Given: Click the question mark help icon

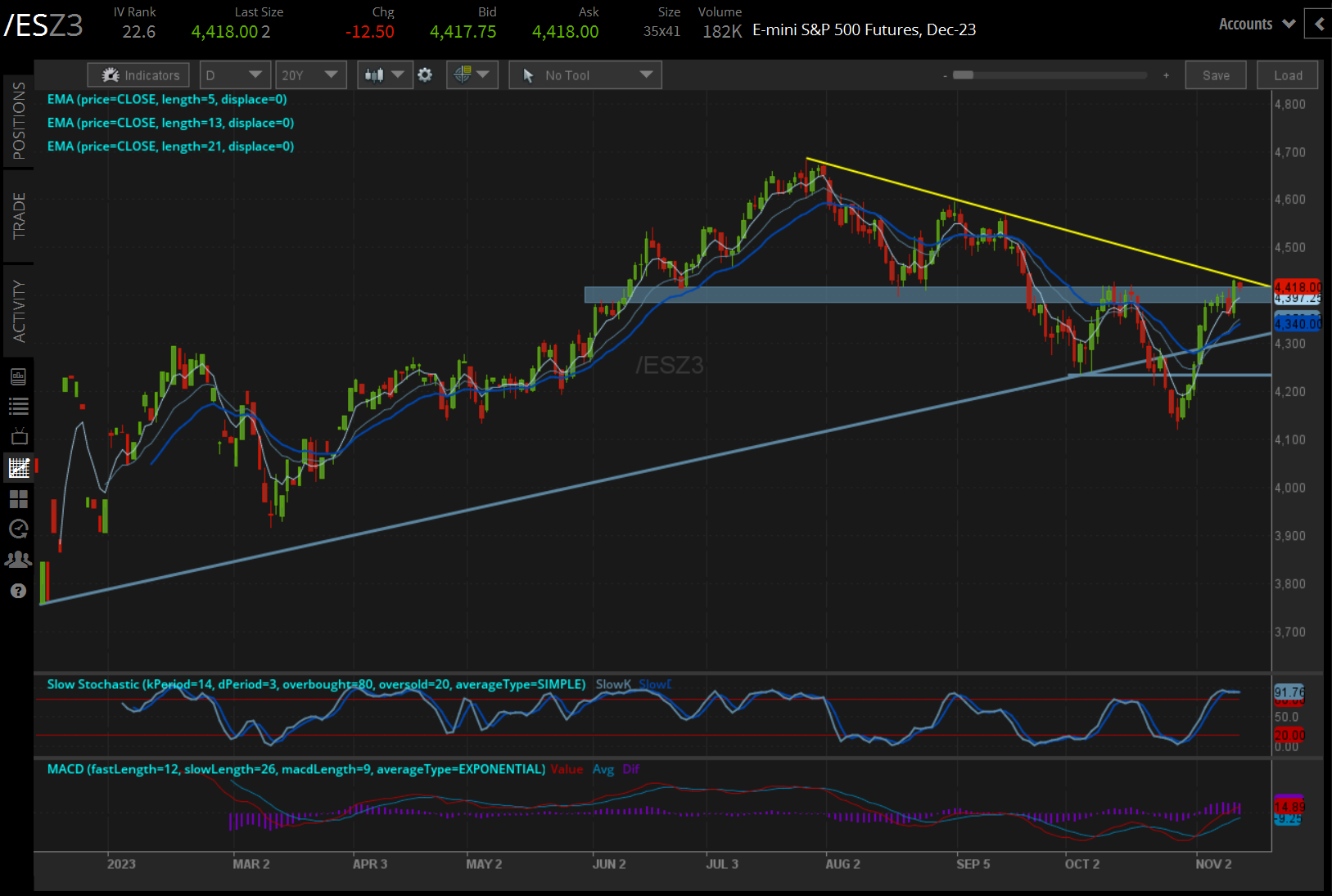Looking at the screenshot, I should [18, 591].
